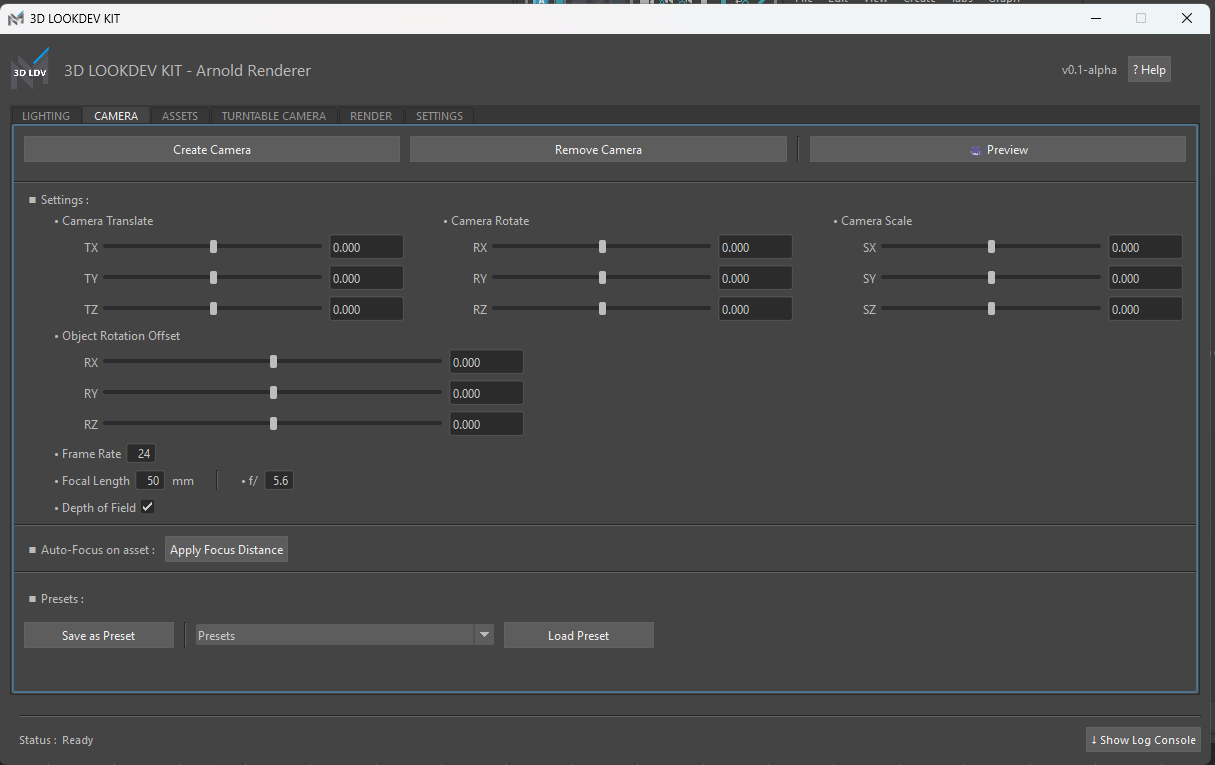Click the Camera Translate TX value field
The image size is (1215, 765).
366,247
